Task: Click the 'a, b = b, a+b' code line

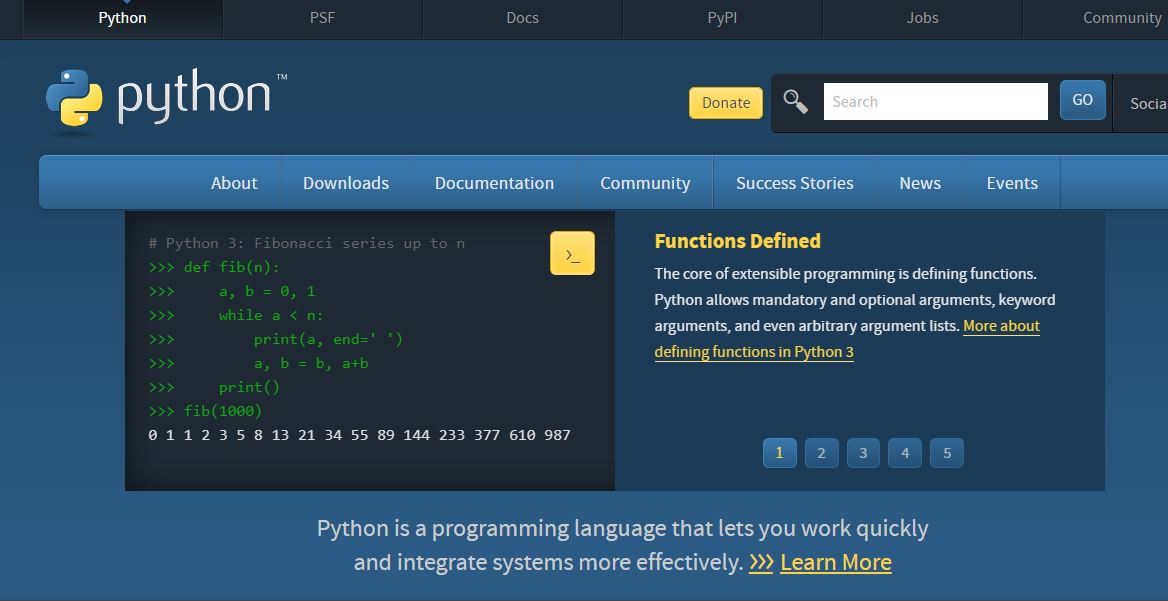Action: 258,363
